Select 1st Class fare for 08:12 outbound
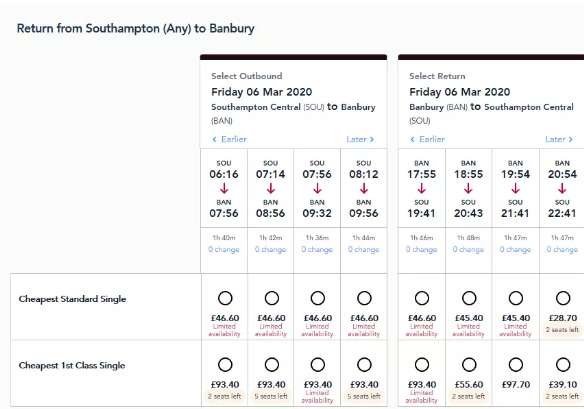Screen dimensions: 584x409 coord(364,365)
